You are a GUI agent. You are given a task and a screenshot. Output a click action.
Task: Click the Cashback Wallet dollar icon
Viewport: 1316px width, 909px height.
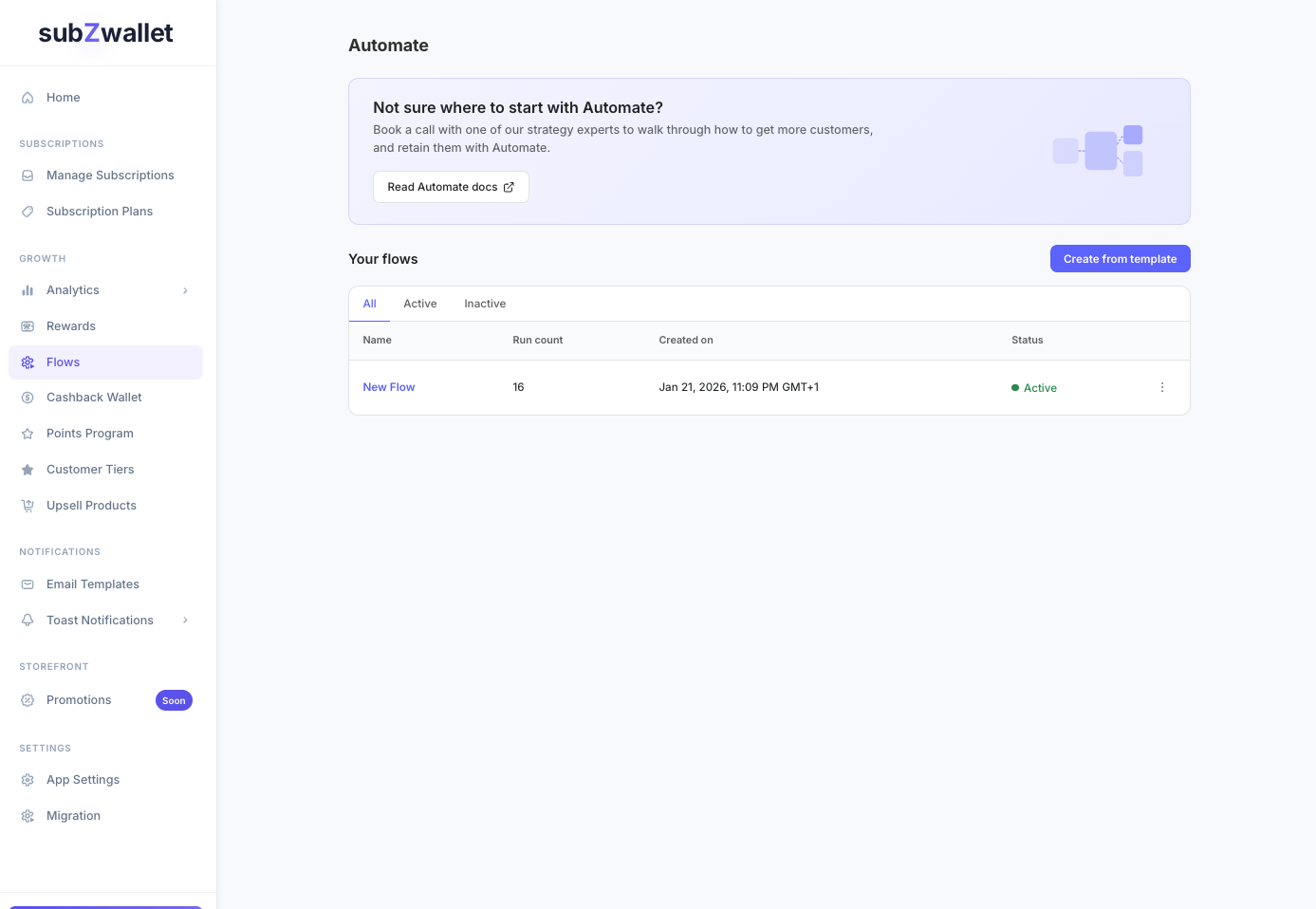pyautogui.click(x=28, y=398)
